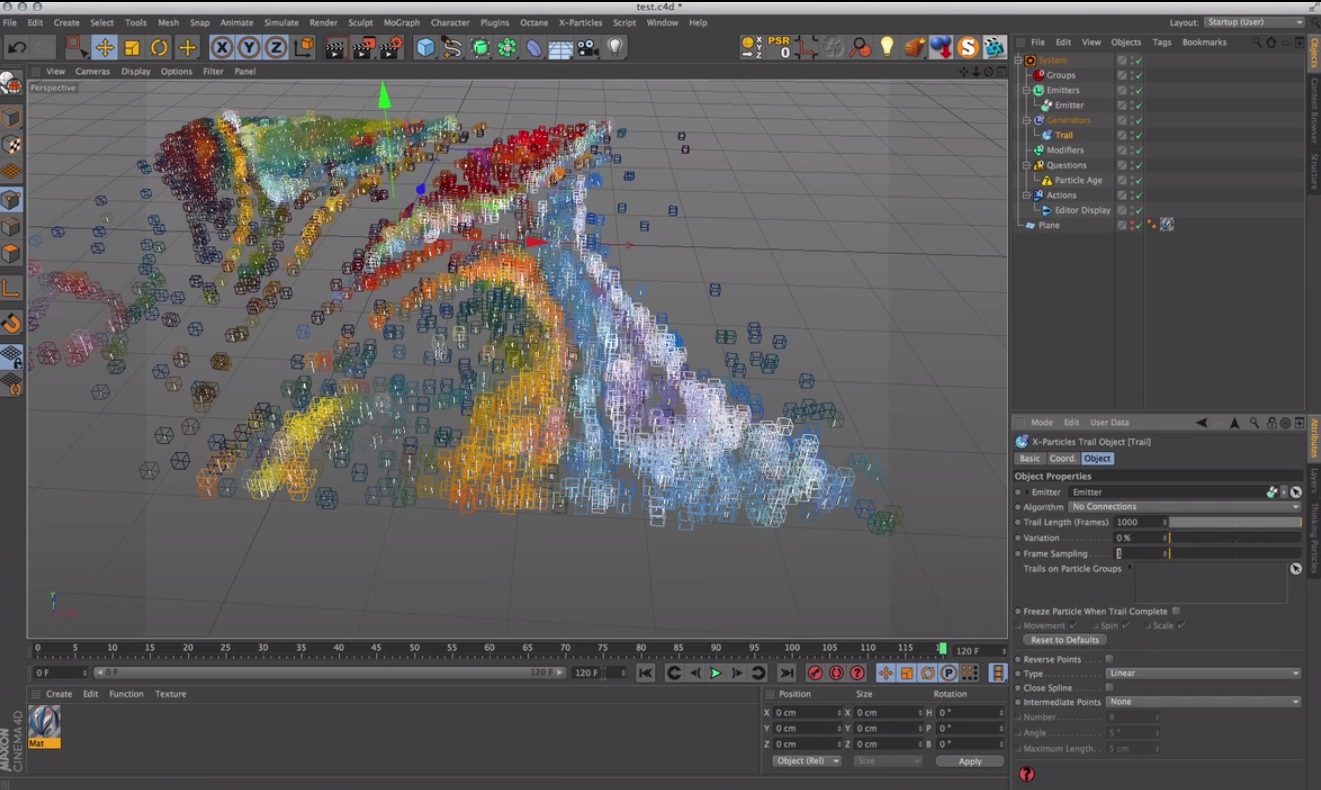Select the Rotate tool icon
Viewport: 1321px width, 790px height.
point(159,47)
